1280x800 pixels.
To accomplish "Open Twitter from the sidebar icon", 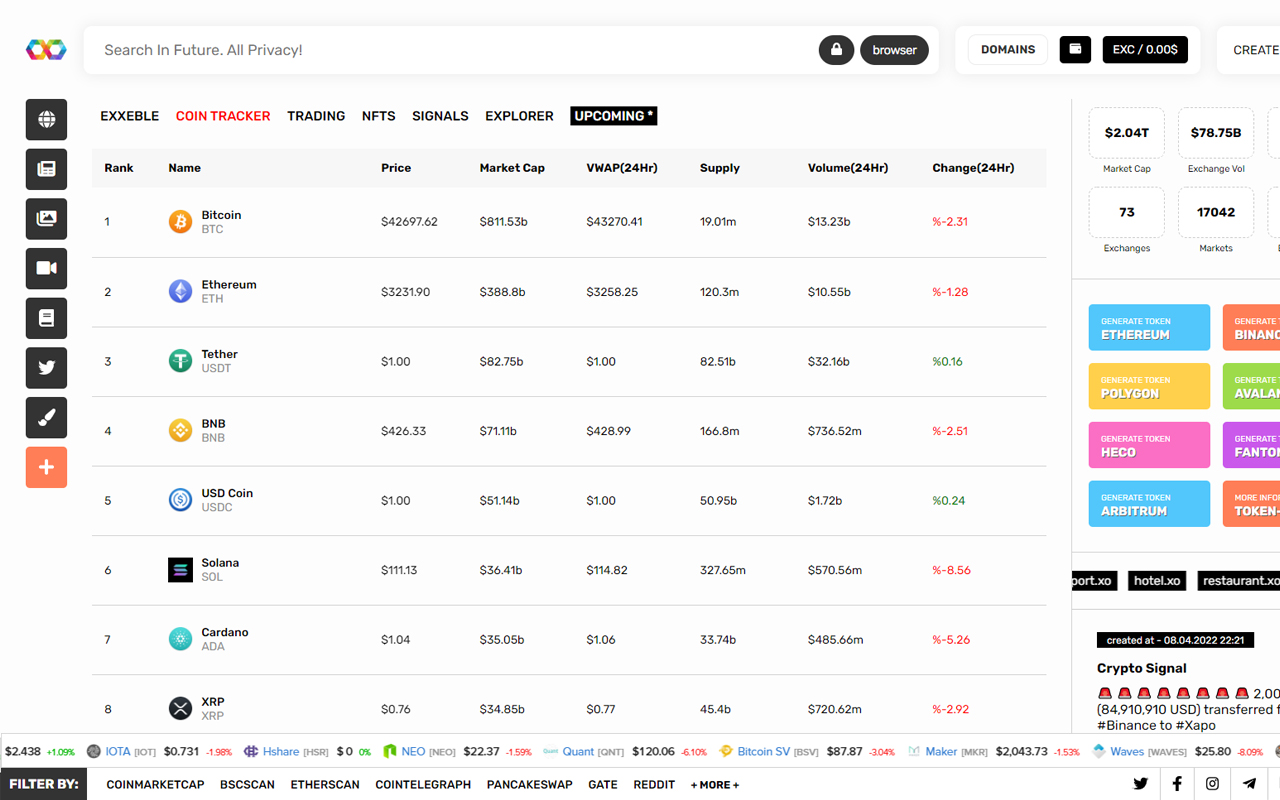I will pyautogui.click(x=46, y=368).
